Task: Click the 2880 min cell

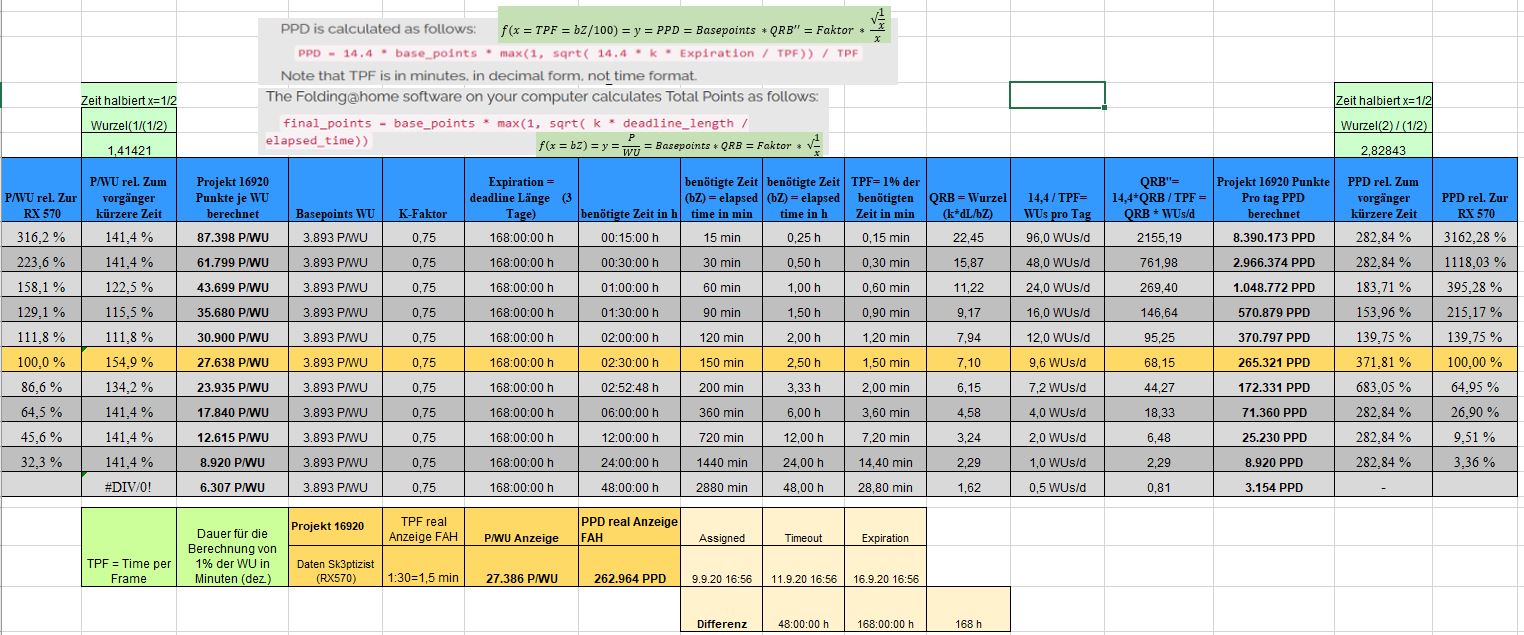Action: [x=721, y=487]
